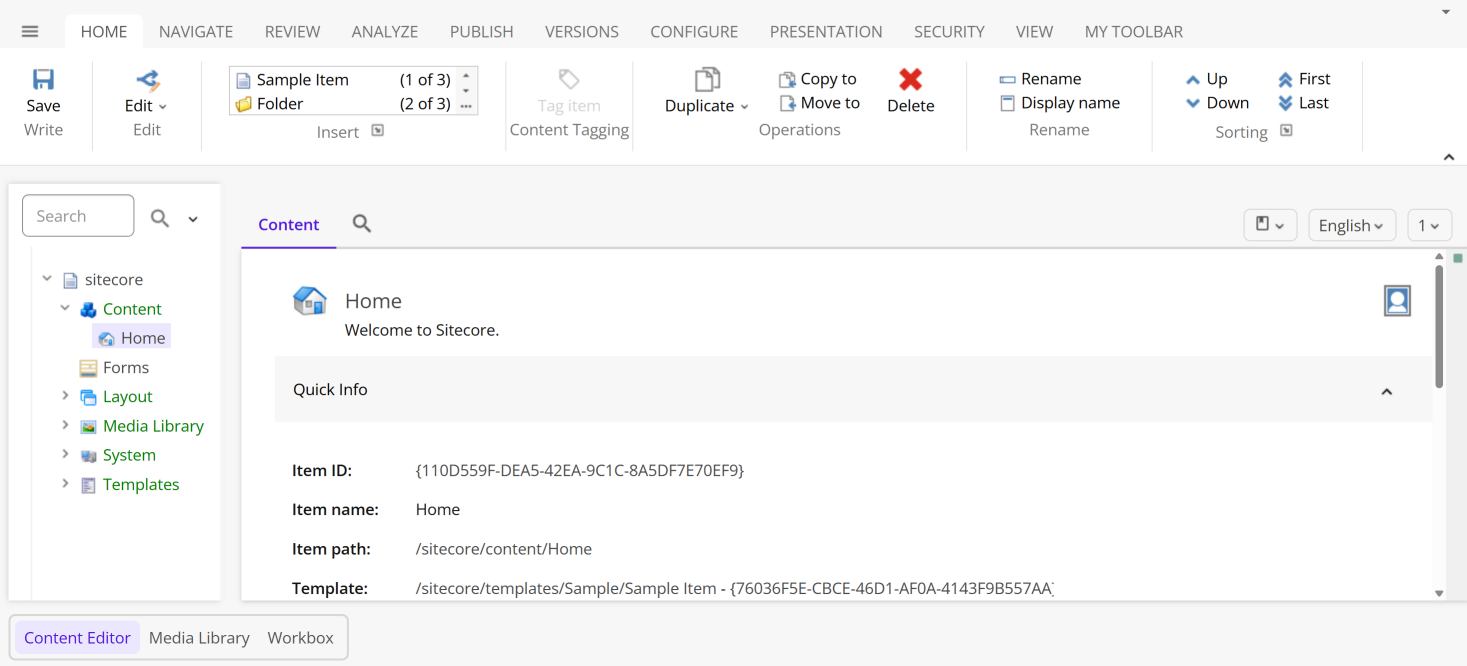Click Move to operation
This screenshot has height=666, width=1467.
click(819, 103)
